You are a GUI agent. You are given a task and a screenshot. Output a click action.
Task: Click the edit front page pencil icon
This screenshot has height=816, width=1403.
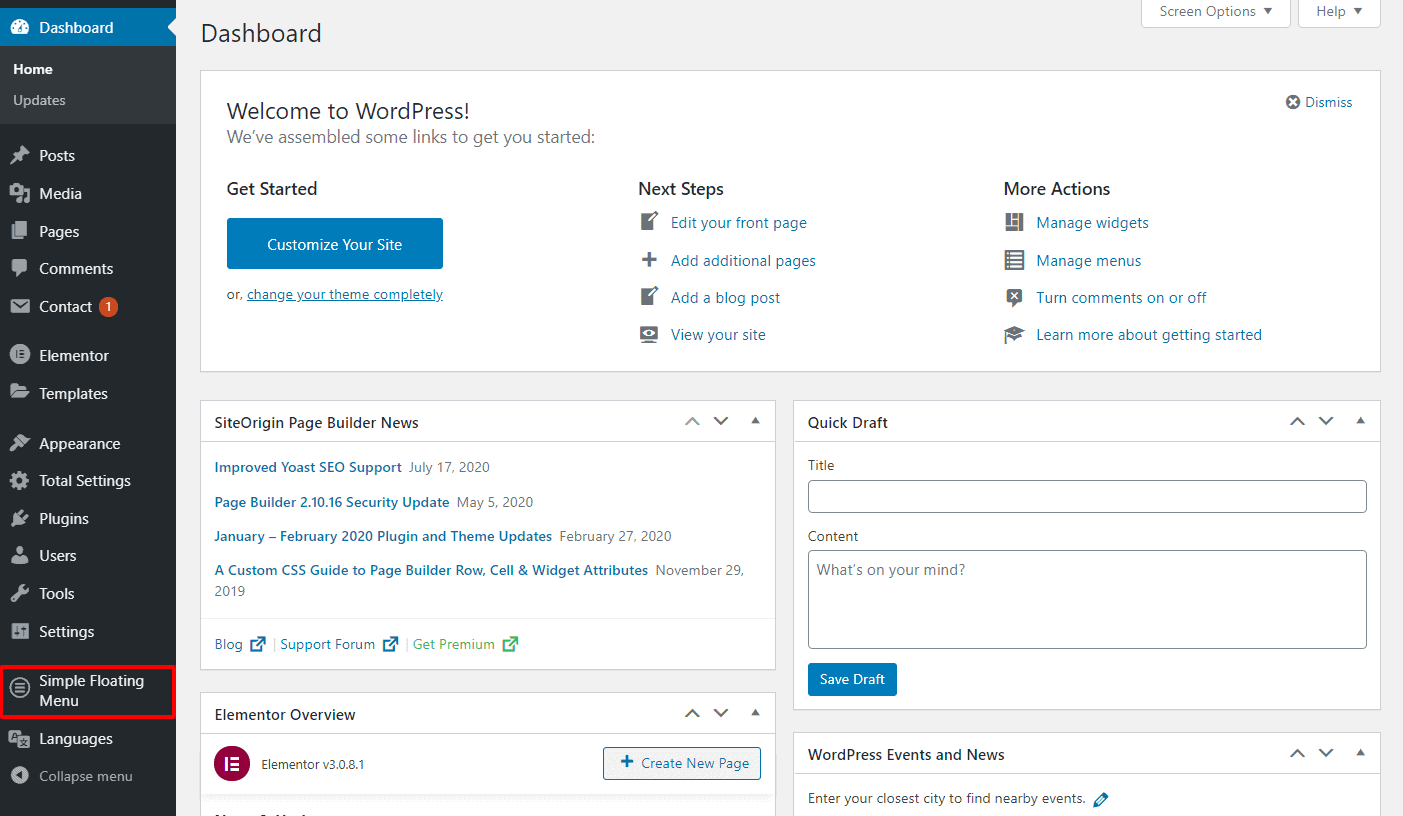650,222
